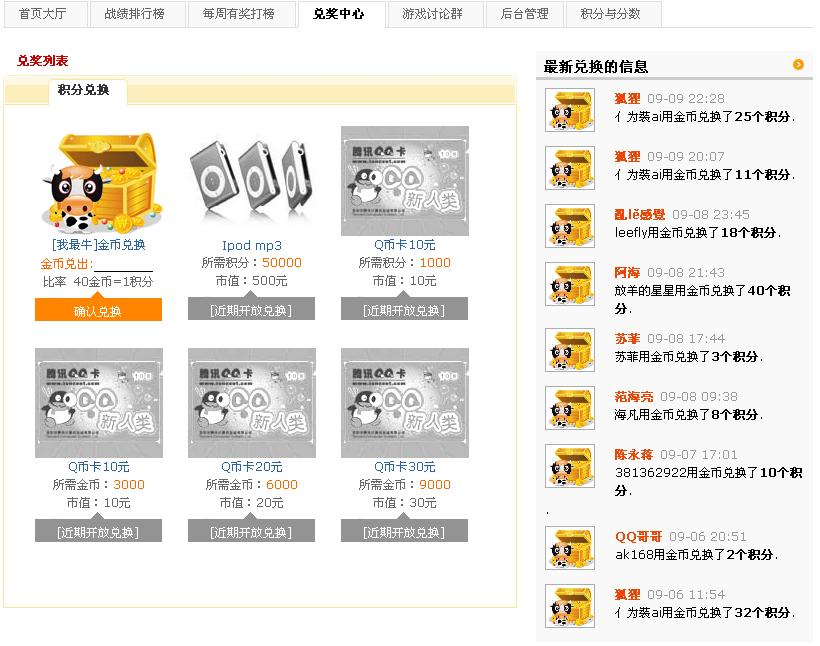
Task: Click the text 市值：500元
Action: tap(252, 281)
